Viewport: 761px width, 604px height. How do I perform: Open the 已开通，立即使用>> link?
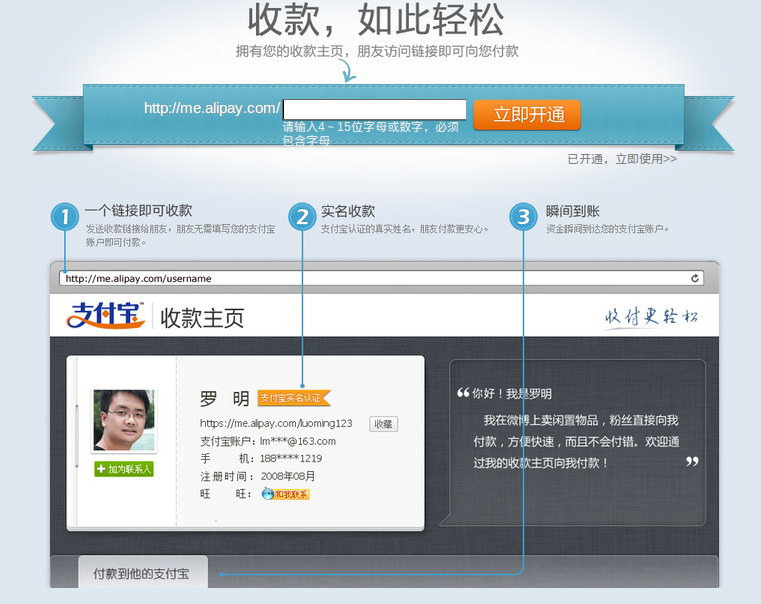(x=622, y=159)
